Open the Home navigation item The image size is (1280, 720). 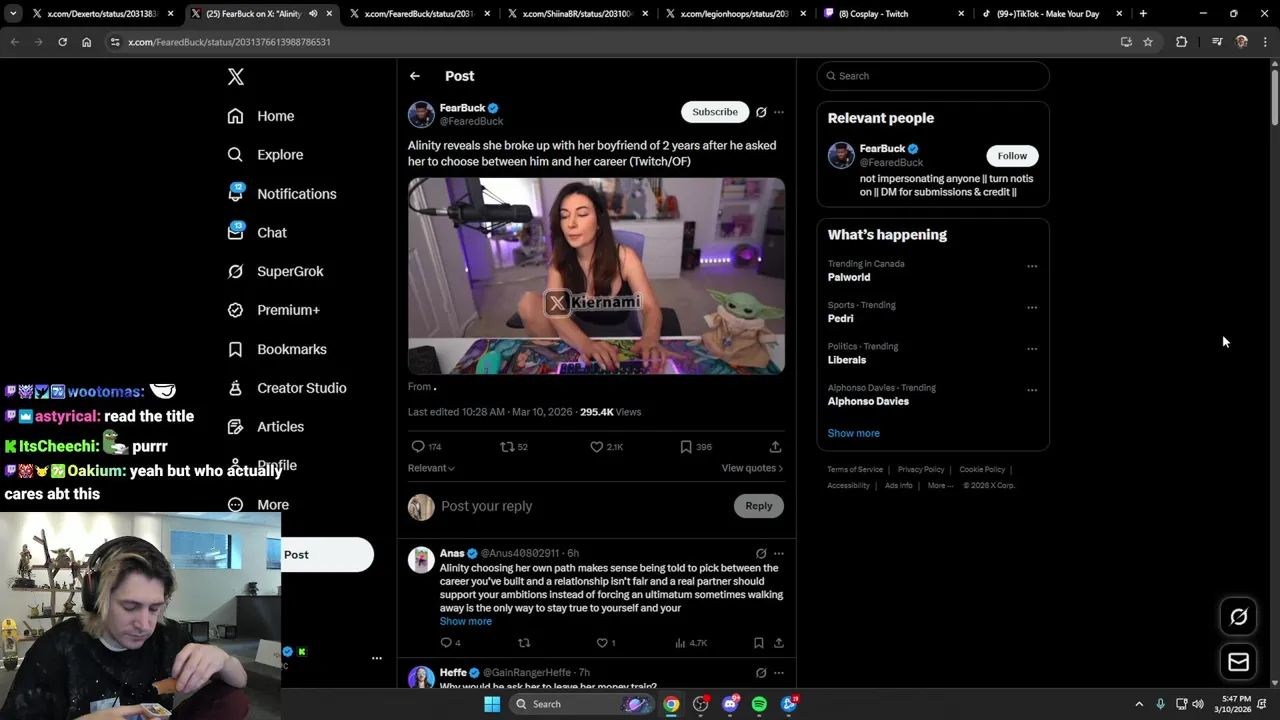261,116
